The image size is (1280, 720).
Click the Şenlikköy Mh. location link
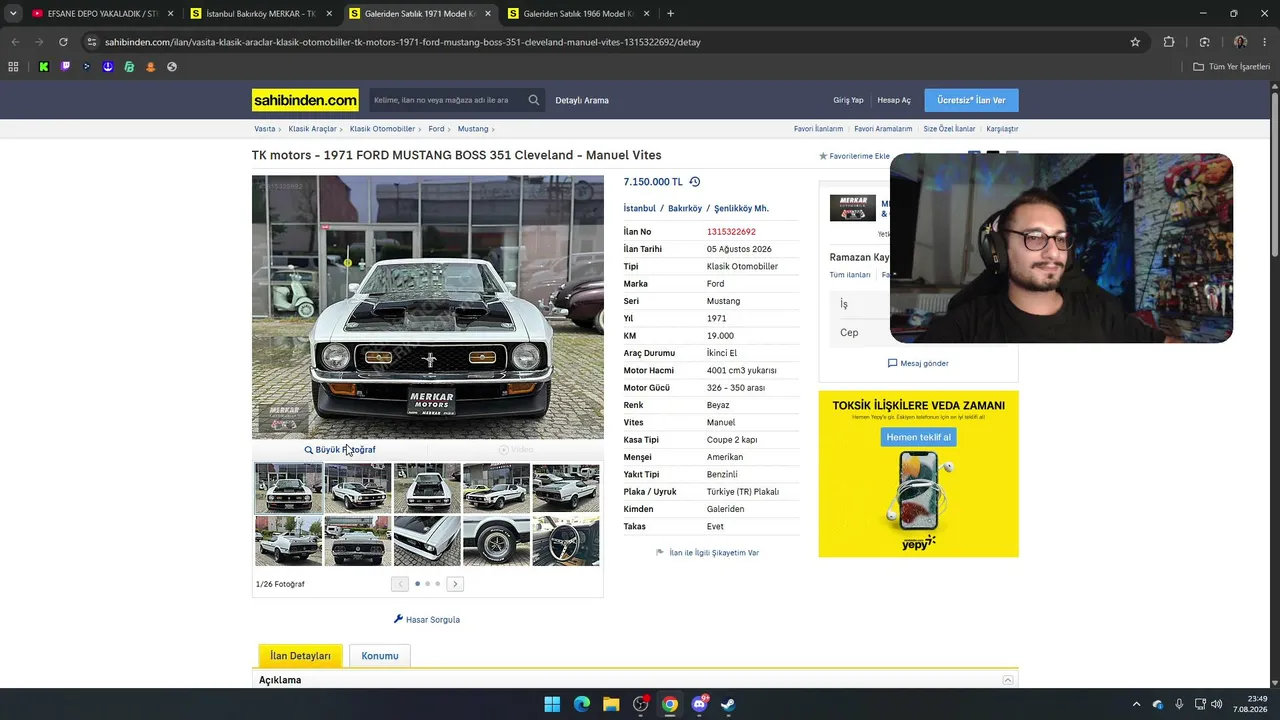coord(741,208)
